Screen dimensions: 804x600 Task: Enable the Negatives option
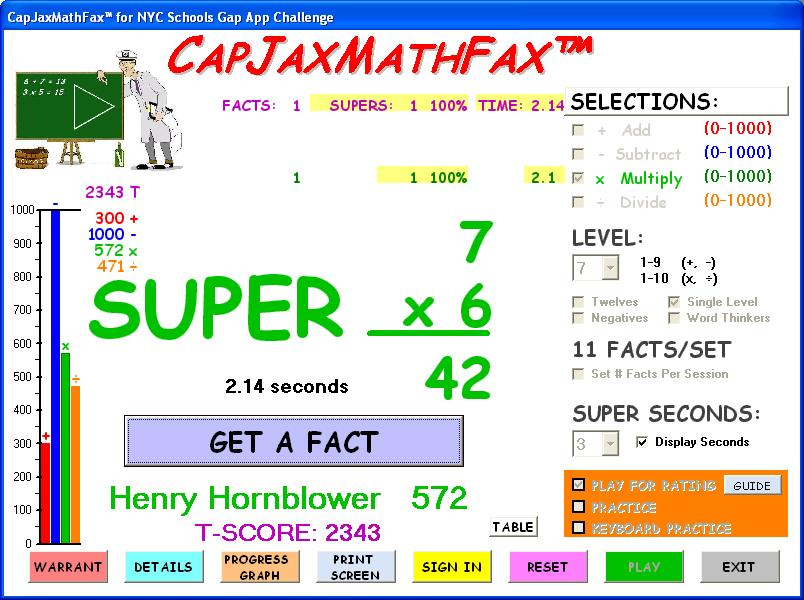(578, 318)
